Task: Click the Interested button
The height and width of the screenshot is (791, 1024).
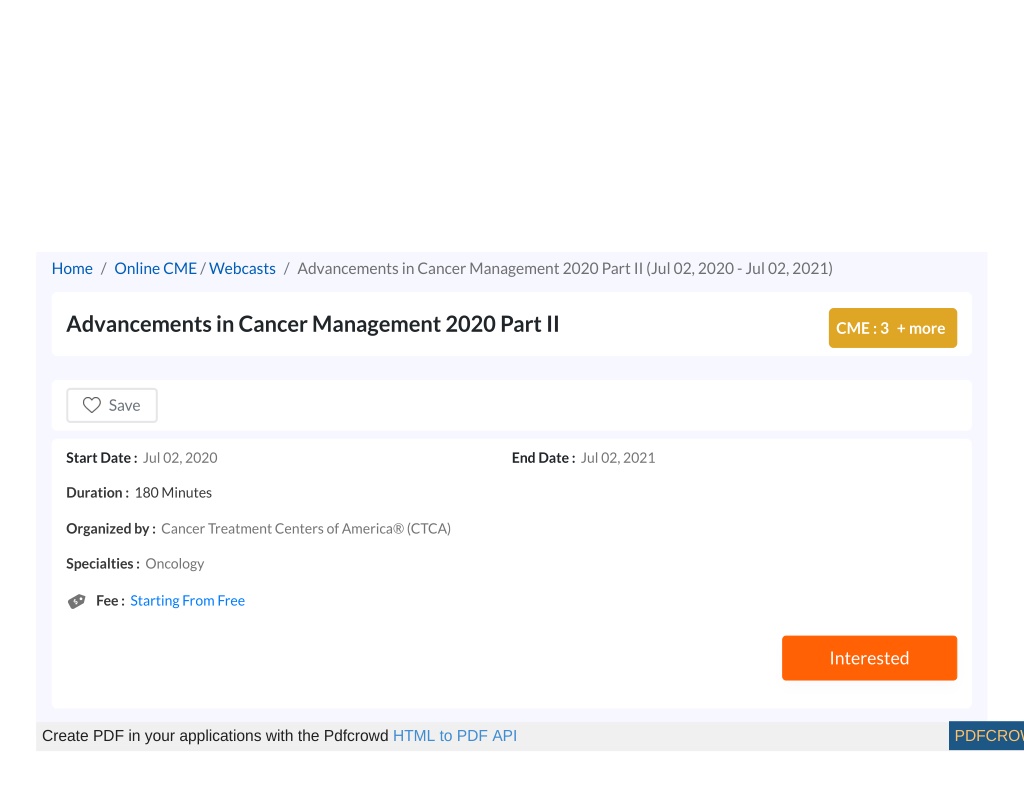Action: tap(869, 658)
